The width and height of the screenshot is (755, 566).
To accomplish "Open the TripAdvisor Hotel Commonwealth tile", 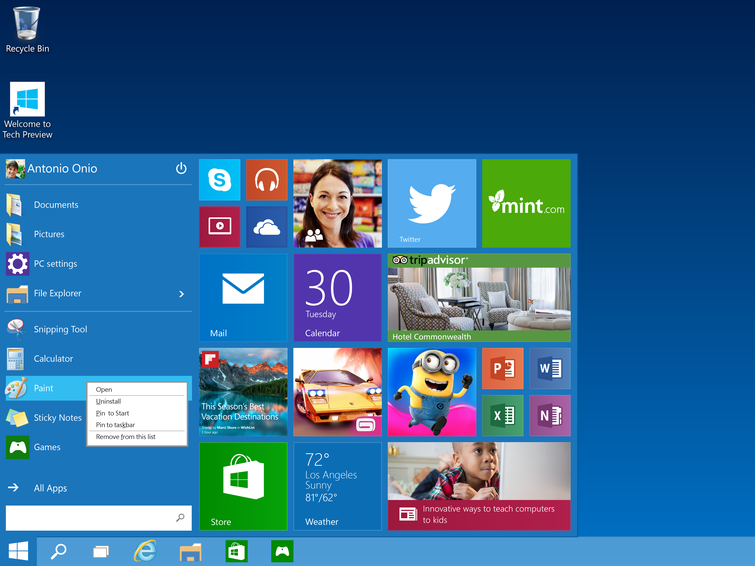I will click(x=479, y=298).
